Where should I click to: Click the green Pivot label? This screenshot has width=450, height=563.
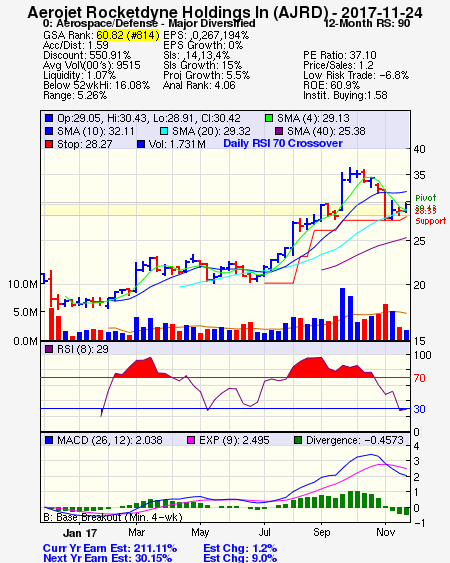click(x=426, y=198)
